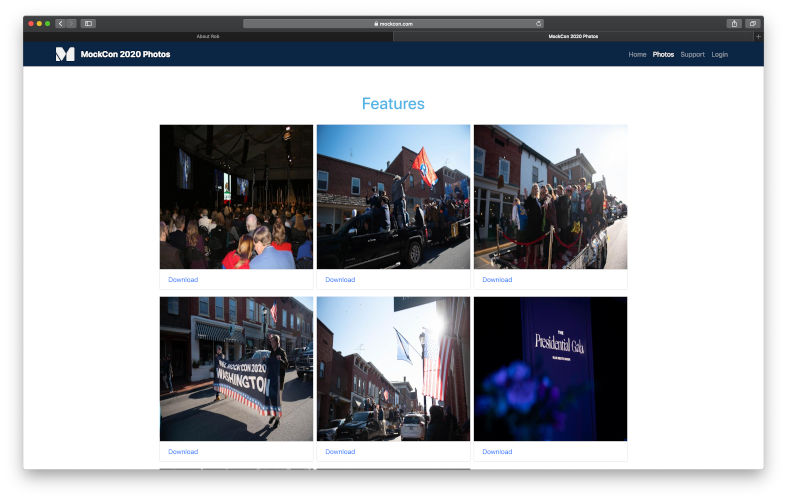Viewport: 787px width, 500px height.
Task: Click the reload icon in address bar
Action: coord(539,24)
